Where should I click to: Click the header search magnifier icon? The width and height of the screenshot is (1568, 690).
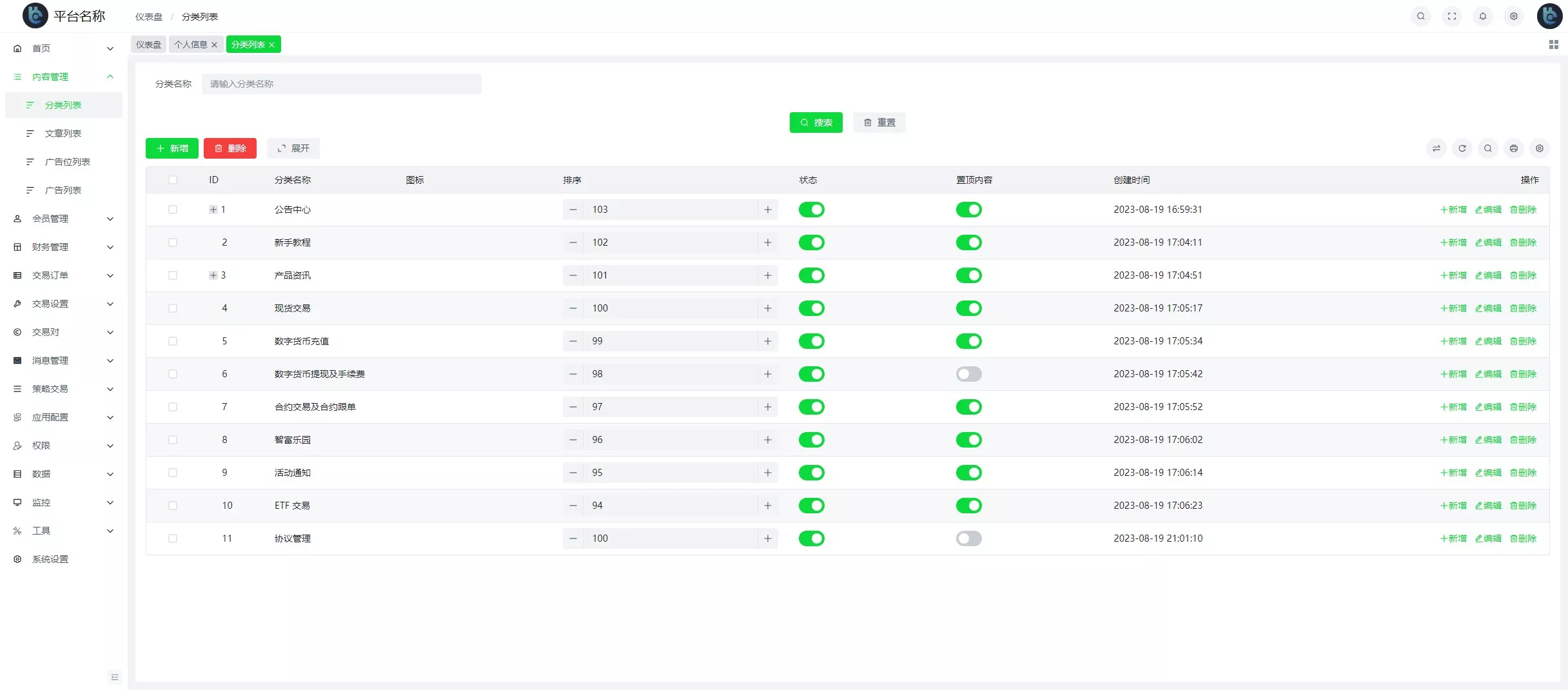pos(1421,16)
